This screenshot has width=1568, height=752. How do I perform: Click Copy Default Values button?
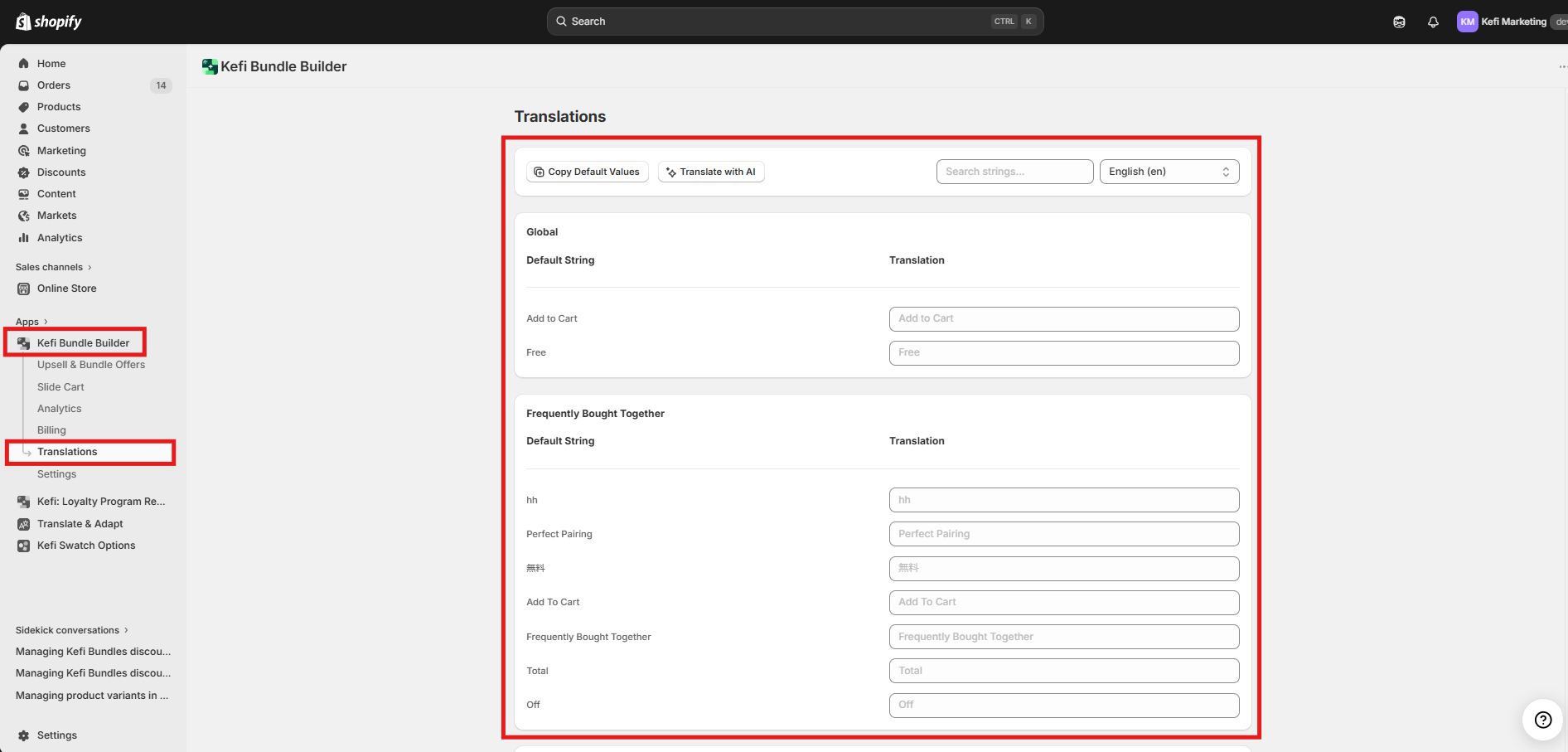(x=588, y=172)
